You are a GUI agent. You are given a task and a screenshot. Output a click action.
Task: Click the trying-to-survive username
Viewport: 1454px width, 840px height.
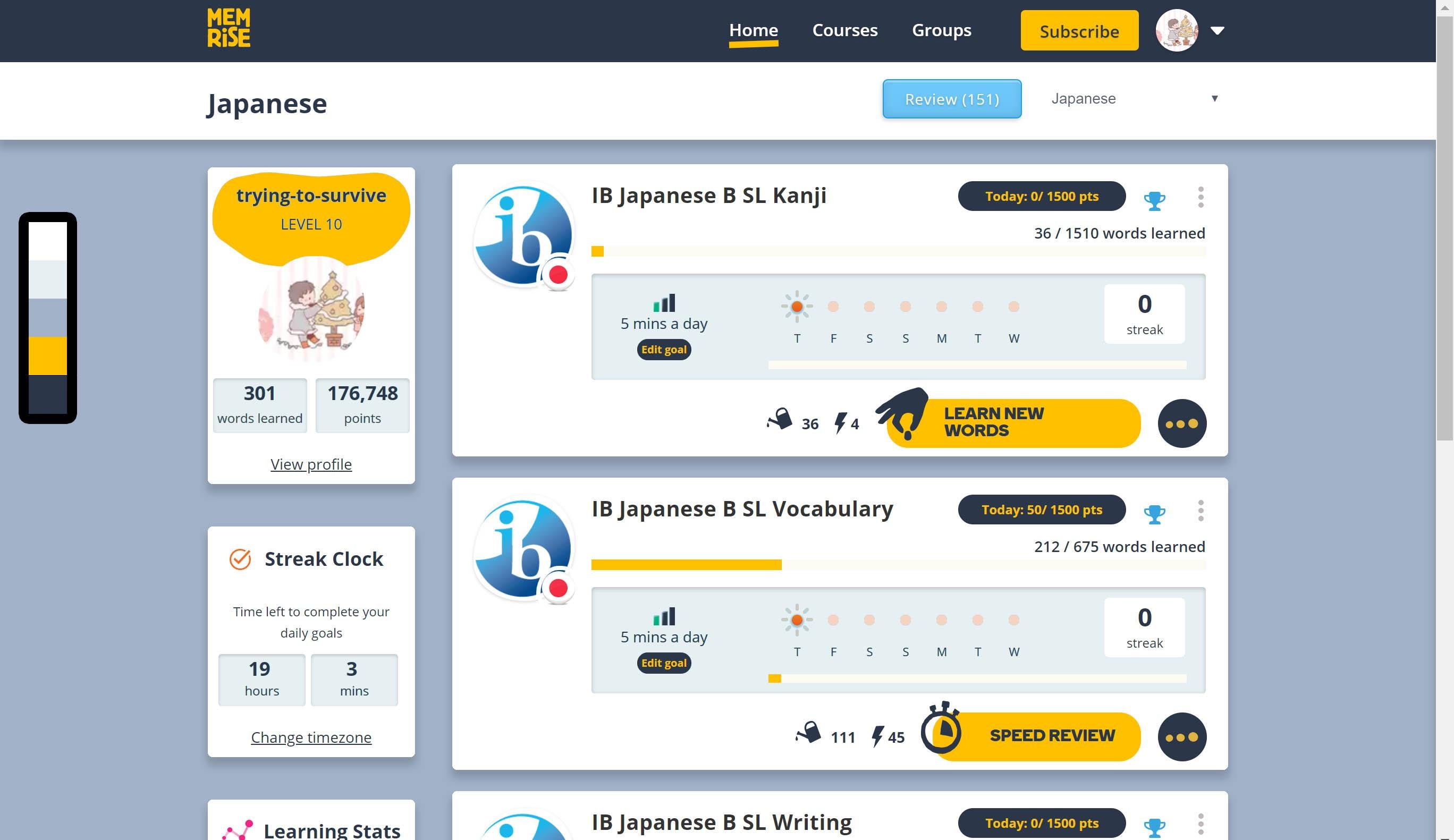(311, 196)
